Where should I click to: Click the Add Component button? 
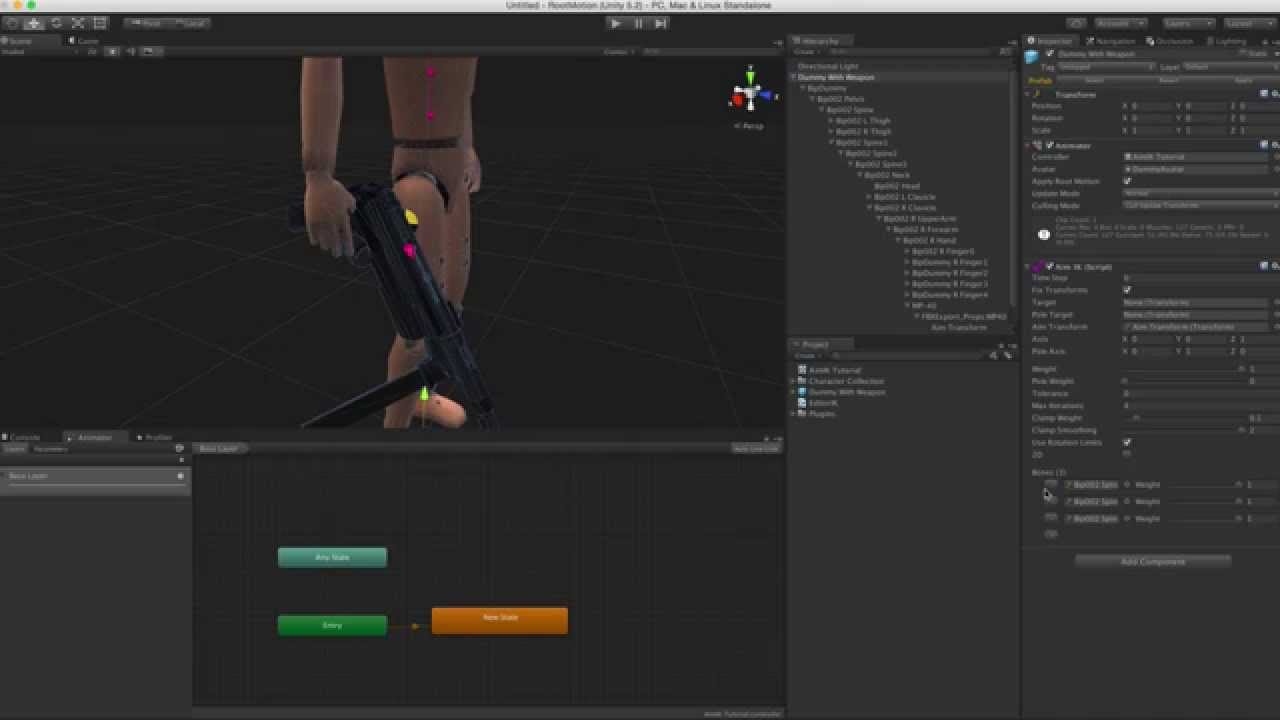point(1152,562)
